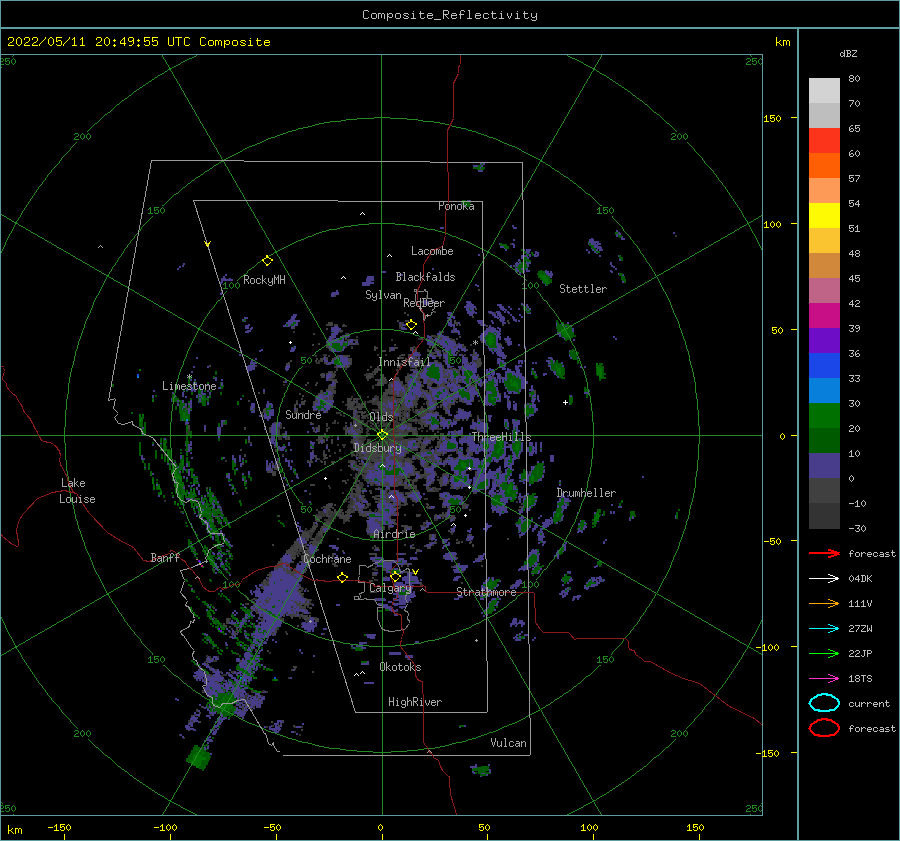
Task: Select the cyan 27ZW arrow in the legend
Action: point(824,629)
